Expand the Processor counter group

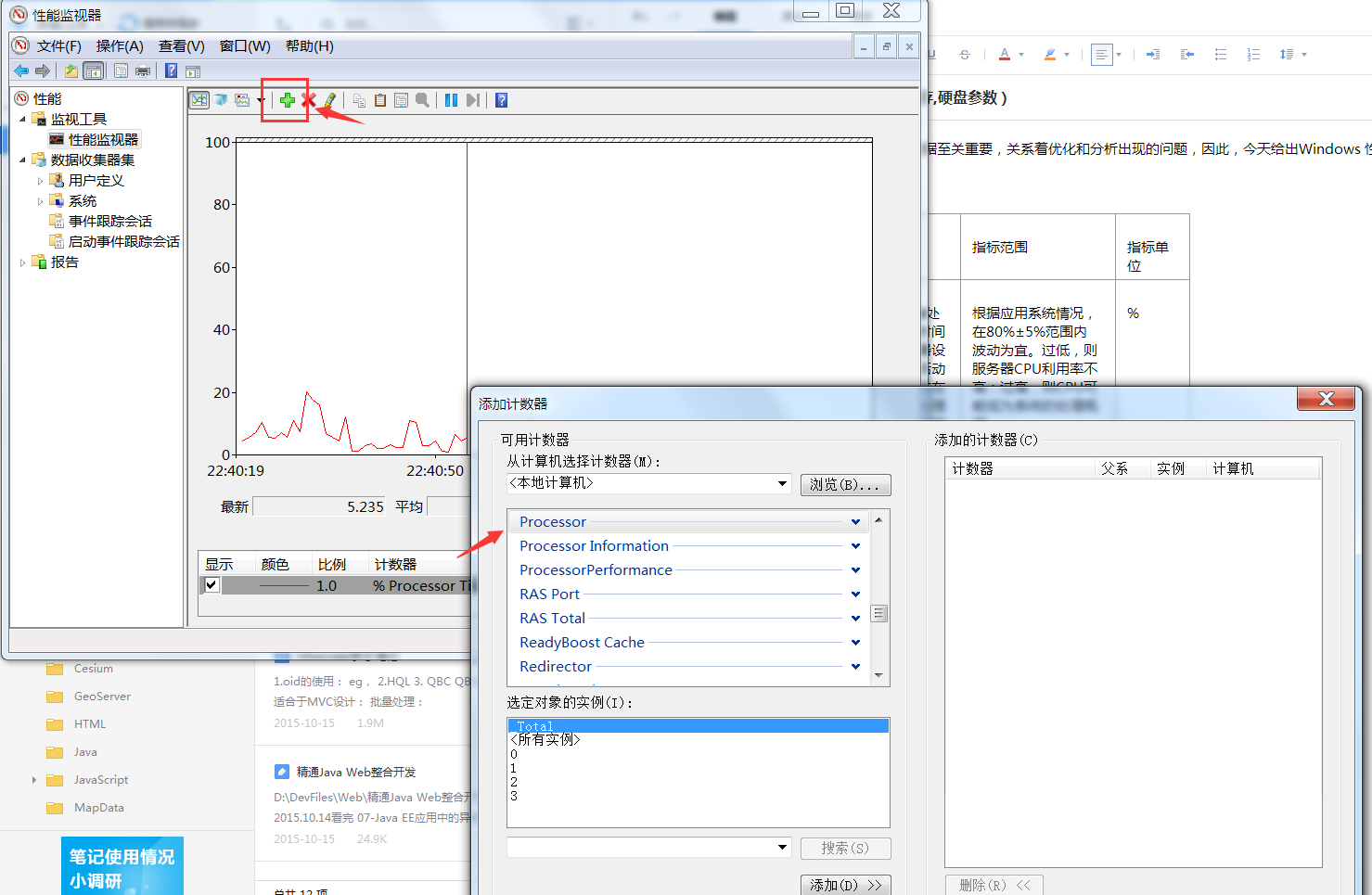(855, 522)
